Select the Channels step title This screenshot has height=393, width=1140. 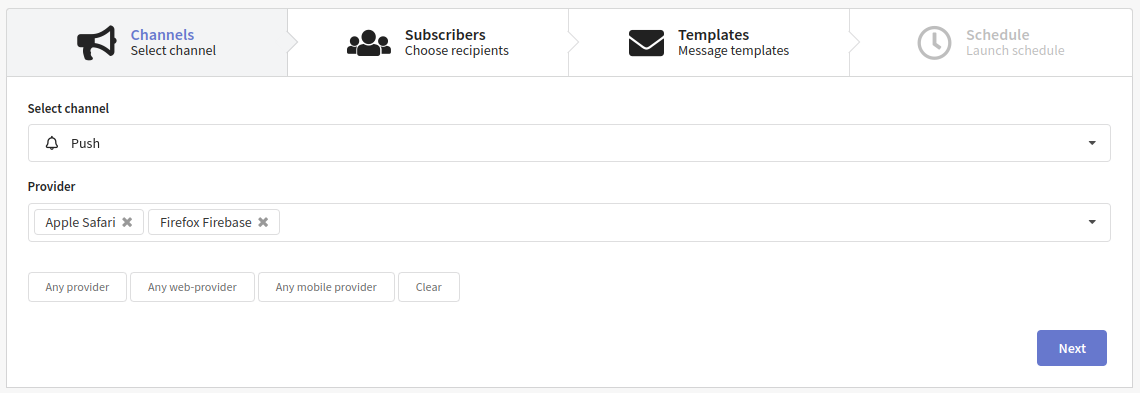coord(162,34)
